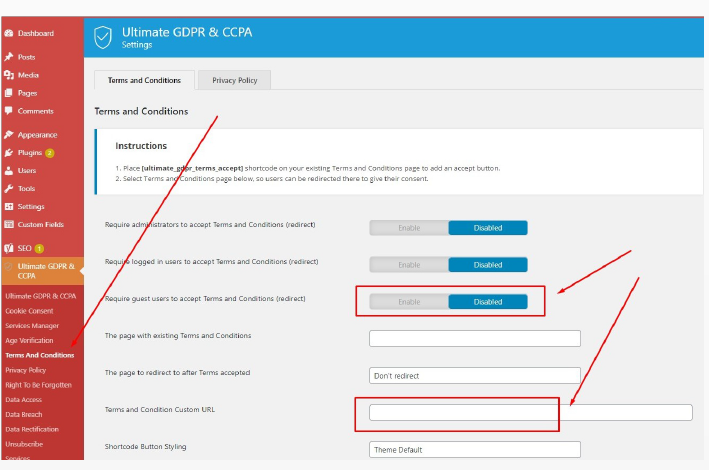The width and height of the screenshot is (709, 470).
Task: Click the Terms and Conditions section heading
Action: tap(141, 111)
